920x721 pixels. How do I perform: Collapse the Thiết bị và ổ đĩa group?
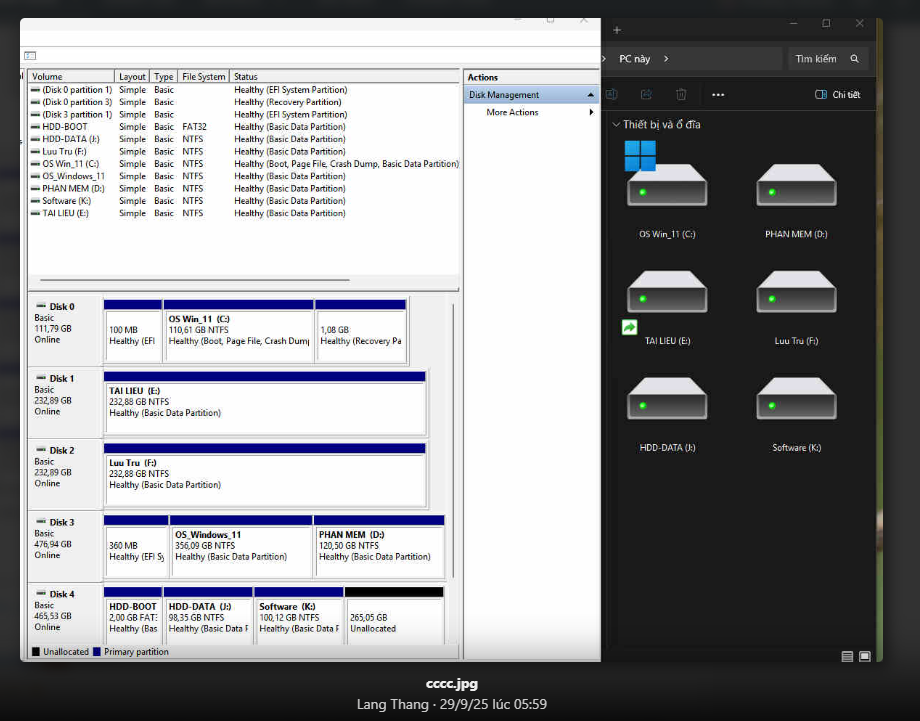(x=615, y=124)
